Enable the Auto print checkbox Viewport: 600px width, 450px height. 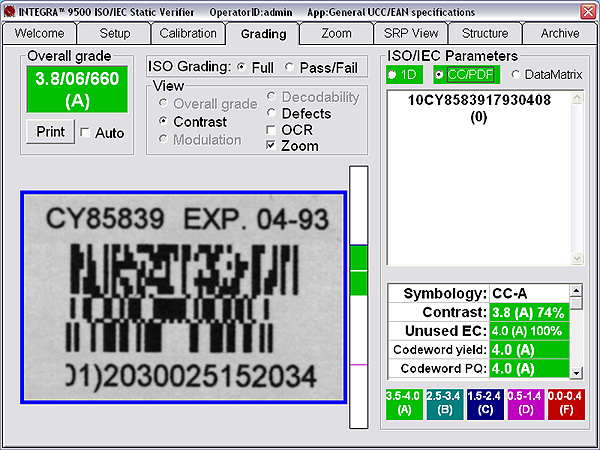[x=85, y=133]
